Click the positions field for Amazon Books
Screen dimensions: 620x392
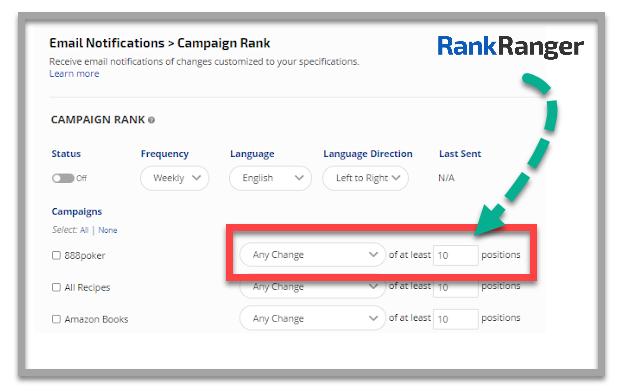pos(456,319)
